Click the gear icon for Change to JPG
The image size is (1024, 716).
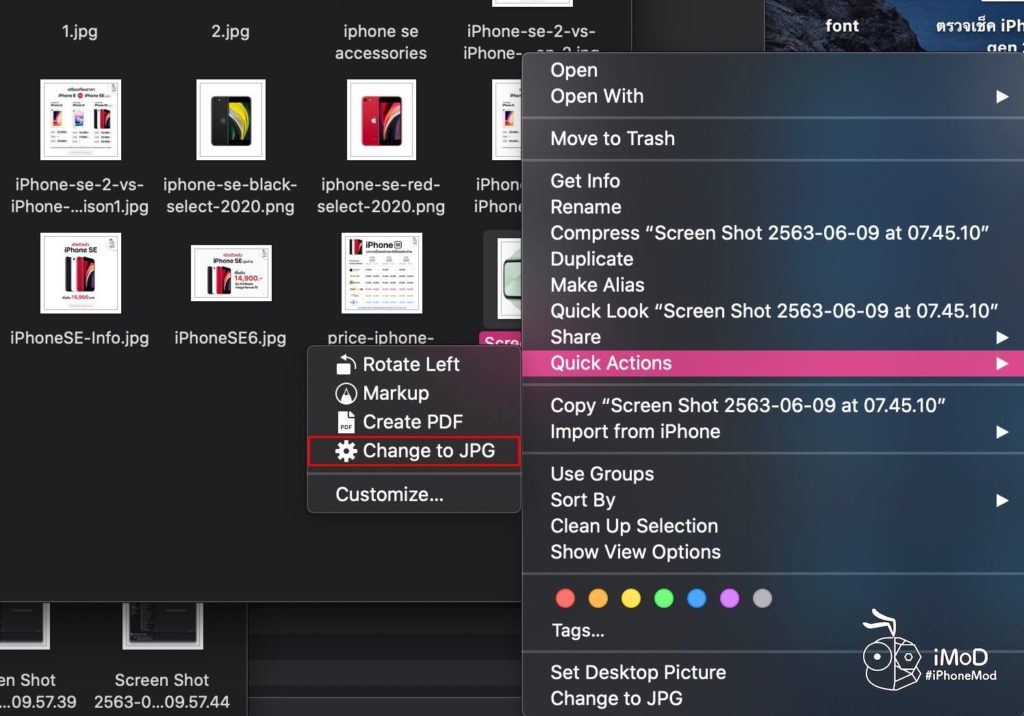coord(346,451)
